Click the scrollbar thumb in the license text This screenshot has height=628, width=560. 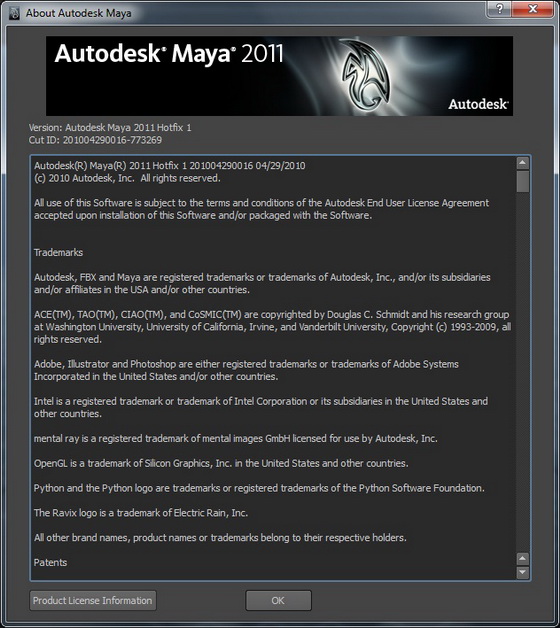coord(522,181)
